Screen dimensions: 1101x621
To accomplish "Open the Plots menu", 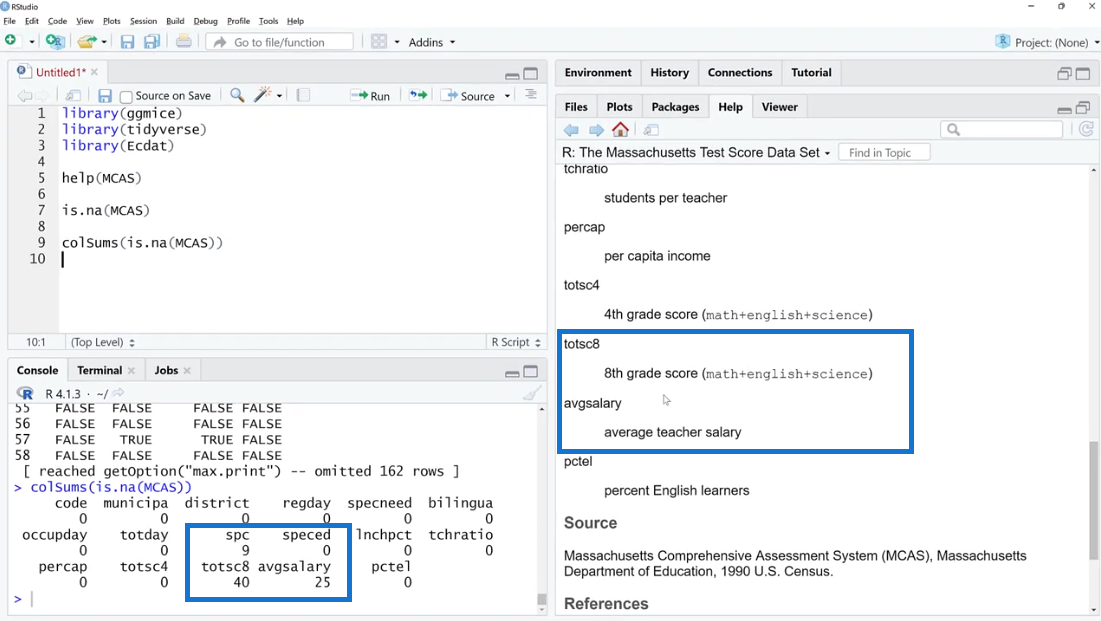I will click(x=112, y=21).
